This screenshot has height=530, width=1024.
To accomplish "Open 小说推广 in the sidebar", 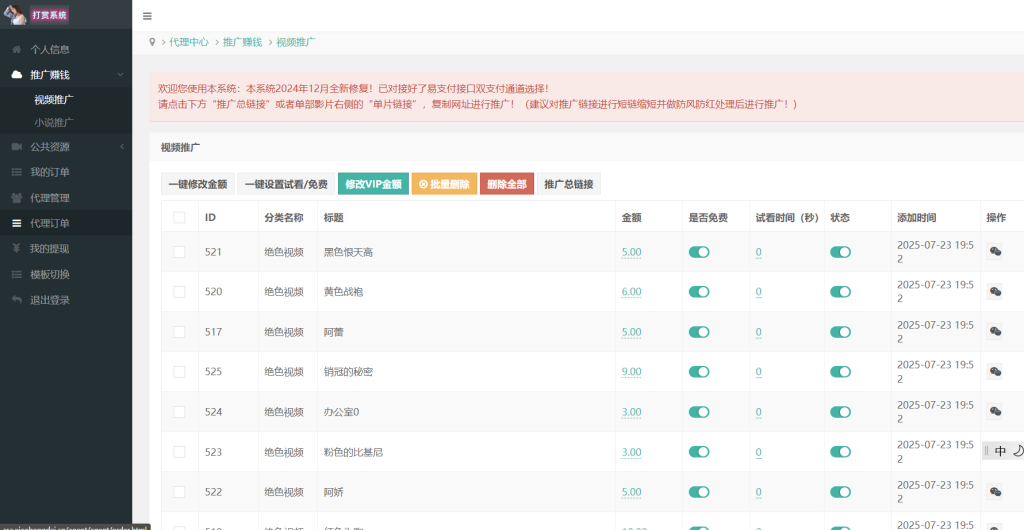I will coord(54,122).
